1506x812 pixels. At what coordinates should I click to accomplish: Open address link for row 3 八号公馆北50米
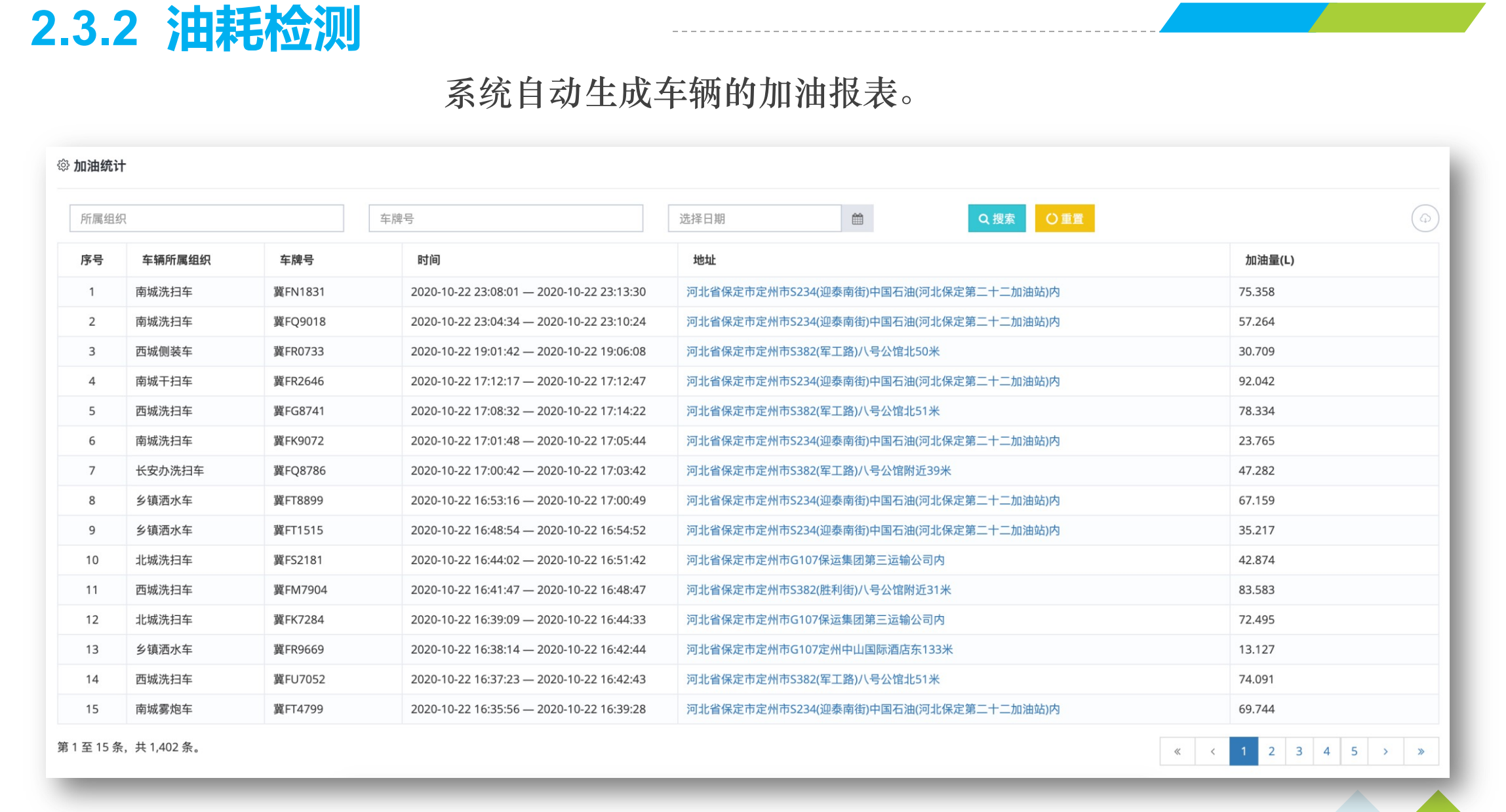[812, 351]
